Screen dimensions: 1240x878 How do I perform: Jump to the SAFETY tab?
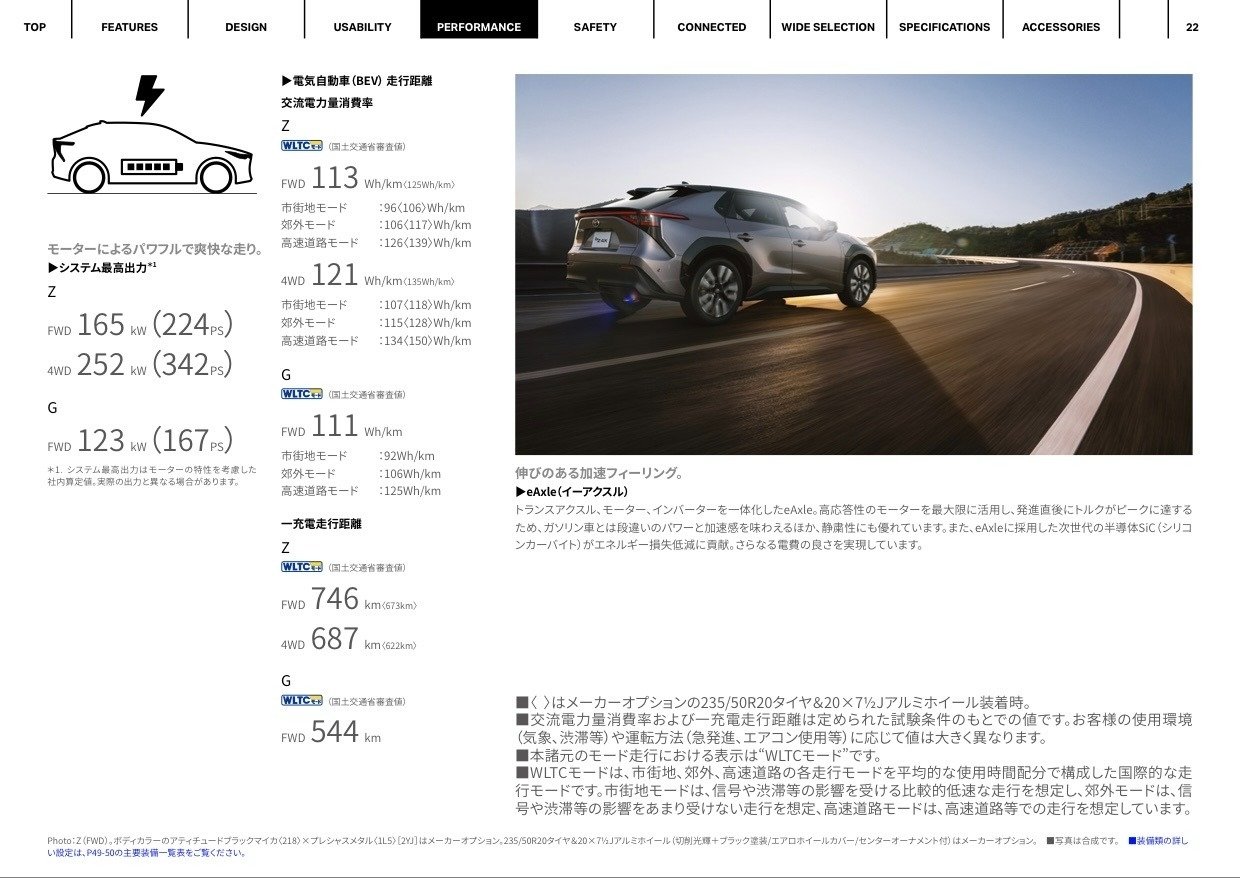tap(595, 27)
